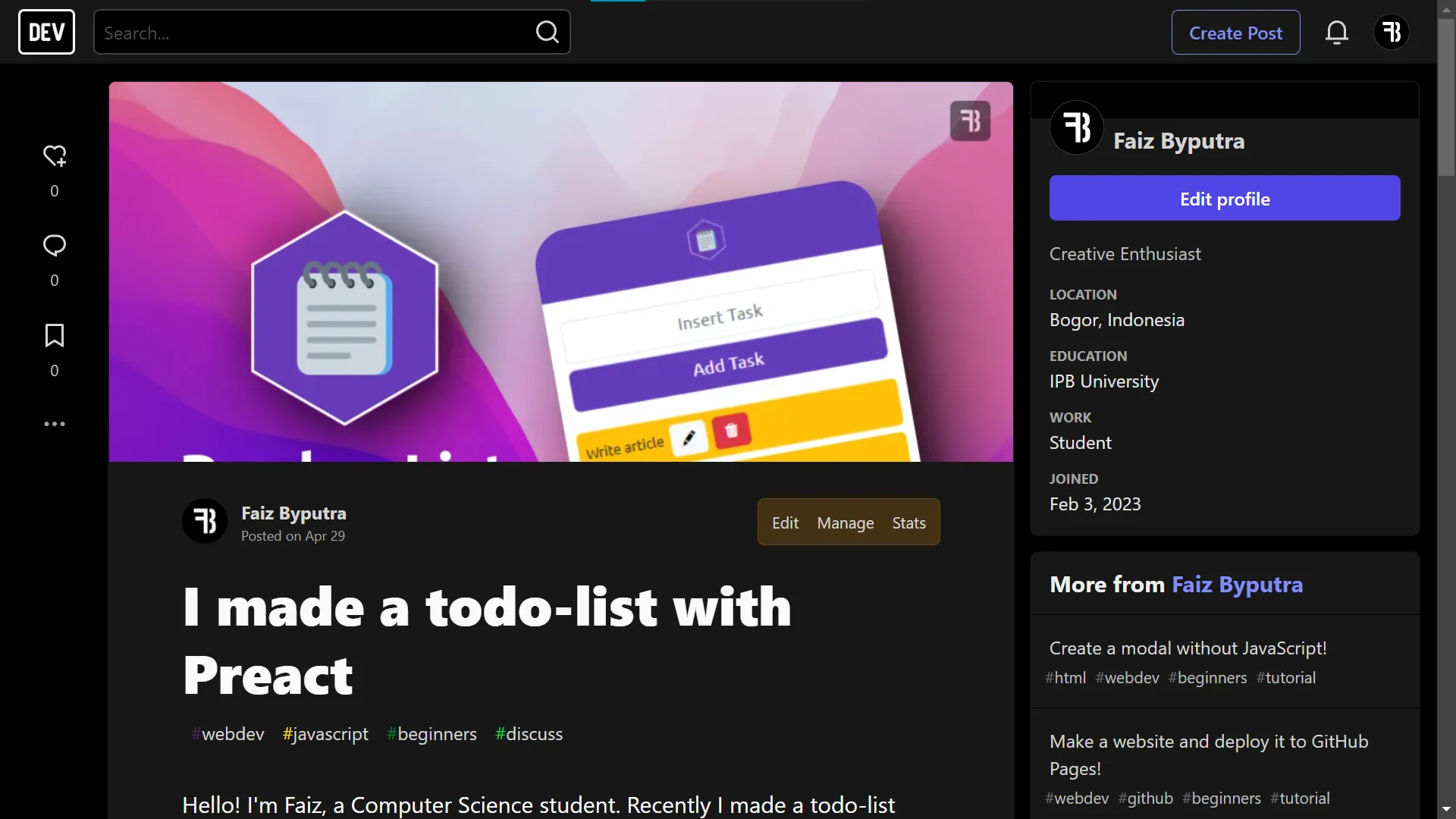This screenshot has width=1456, height=819.
Task: Click 'I made a todo-list with Preact' title
Action: click(x=487, y=641)
